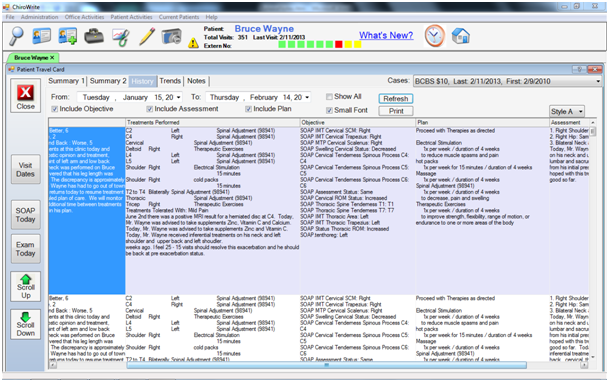Screen dimensions: 609x382
Task: Click the SOAP Today button
Action: coord(26,215)
